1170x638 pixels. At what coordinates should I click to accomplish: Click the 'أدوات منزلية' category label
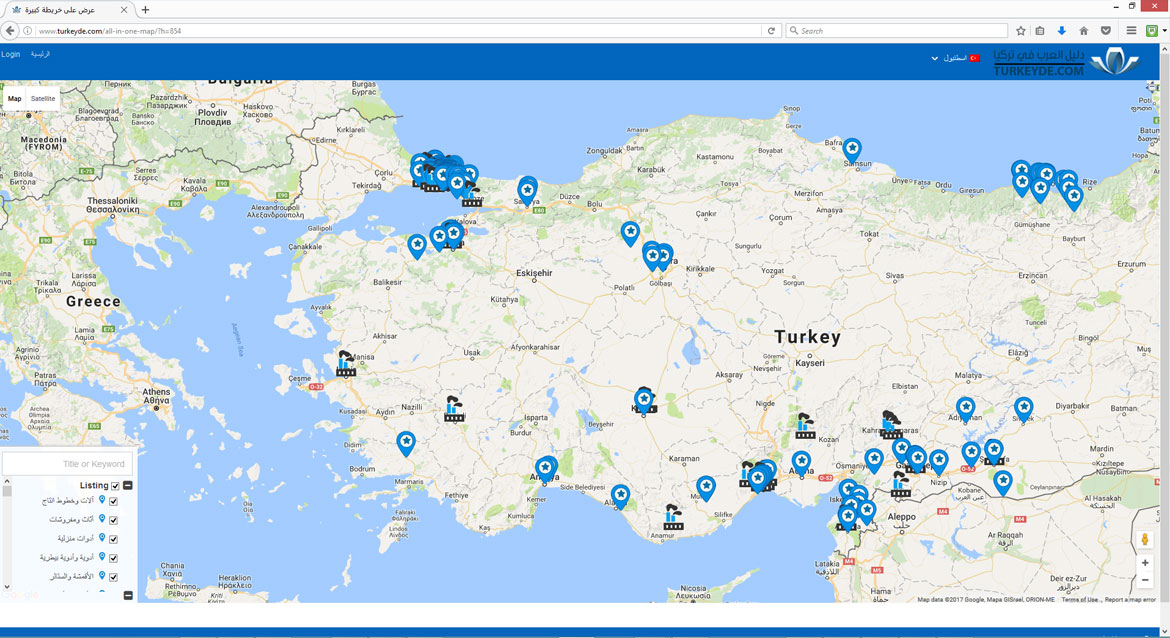tap(76, 538)
